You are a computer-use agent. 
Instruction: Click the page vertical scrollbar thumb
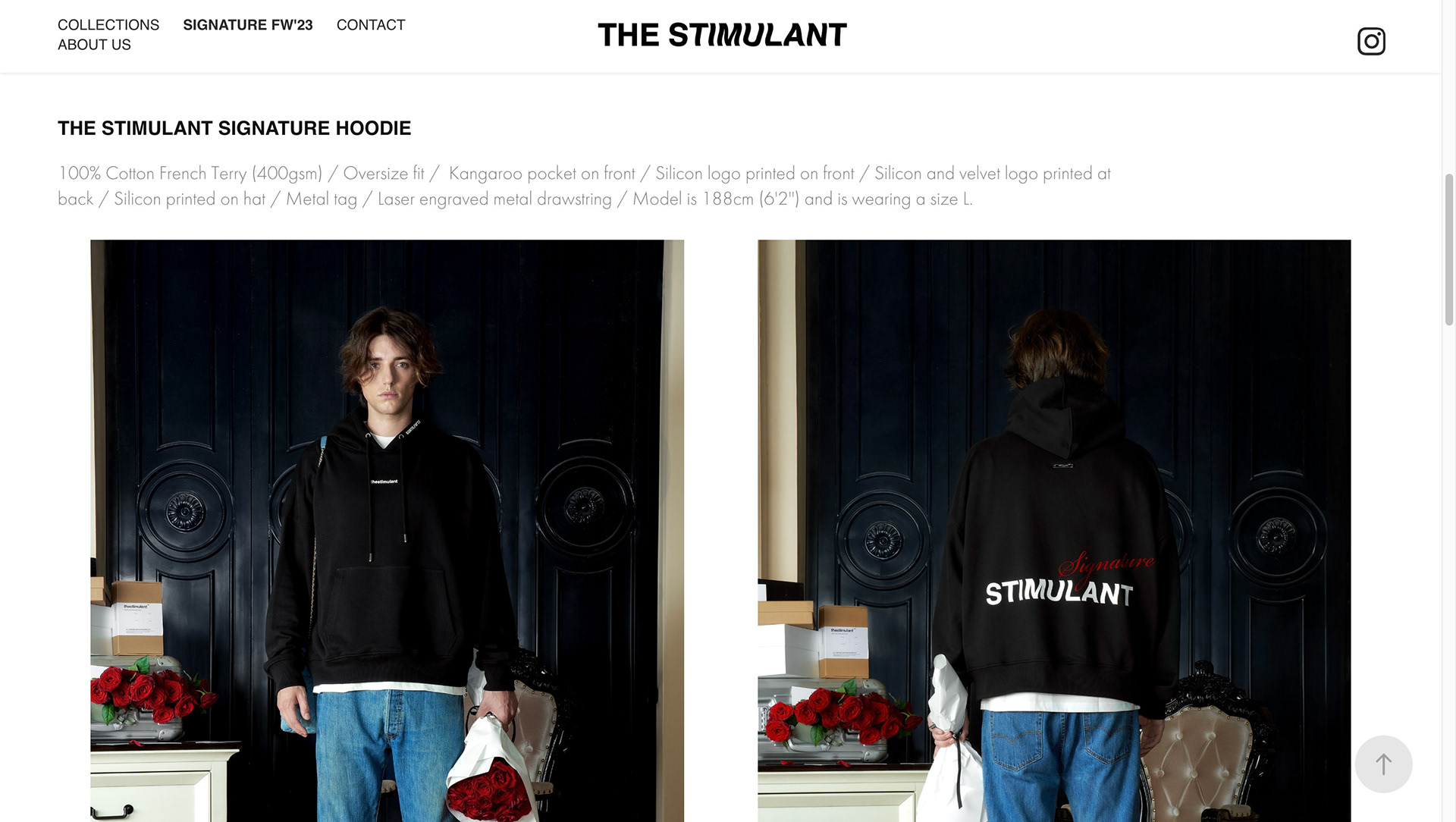(x=1449, y=249)
